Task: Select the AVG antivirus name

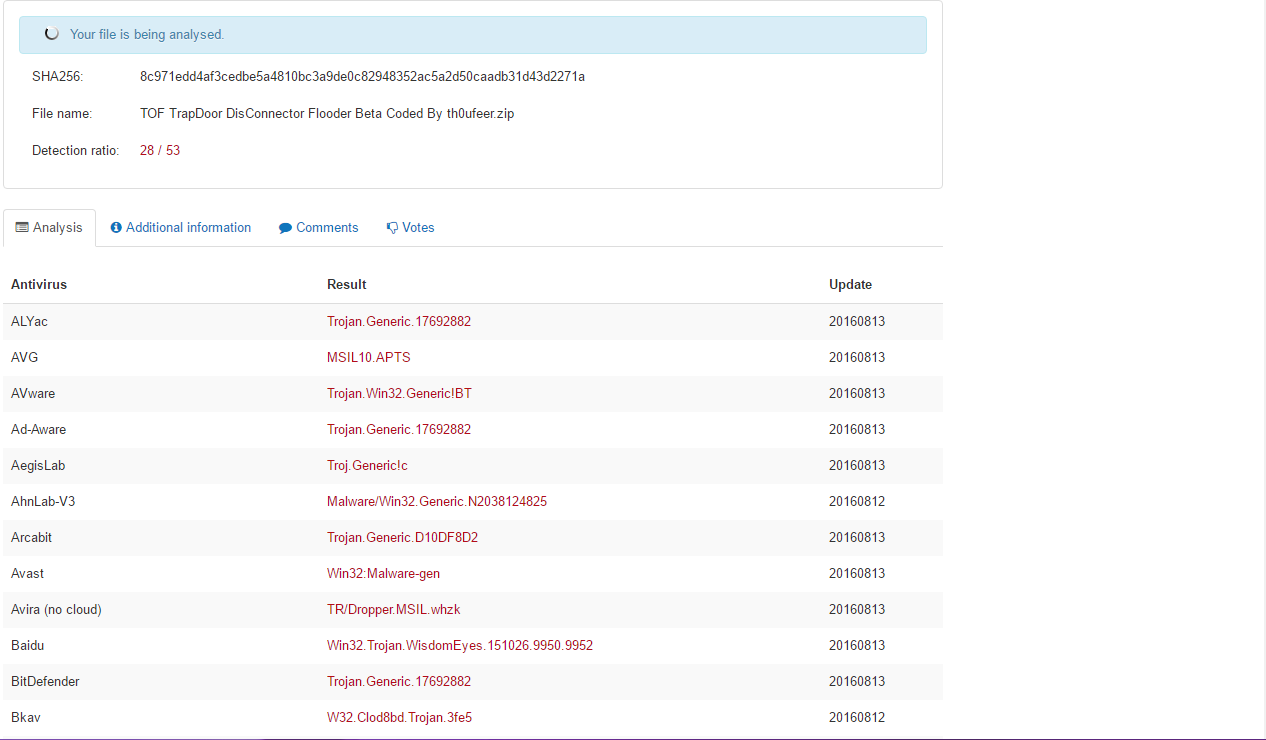Action: pyautogui.click(x=25, y=358)
